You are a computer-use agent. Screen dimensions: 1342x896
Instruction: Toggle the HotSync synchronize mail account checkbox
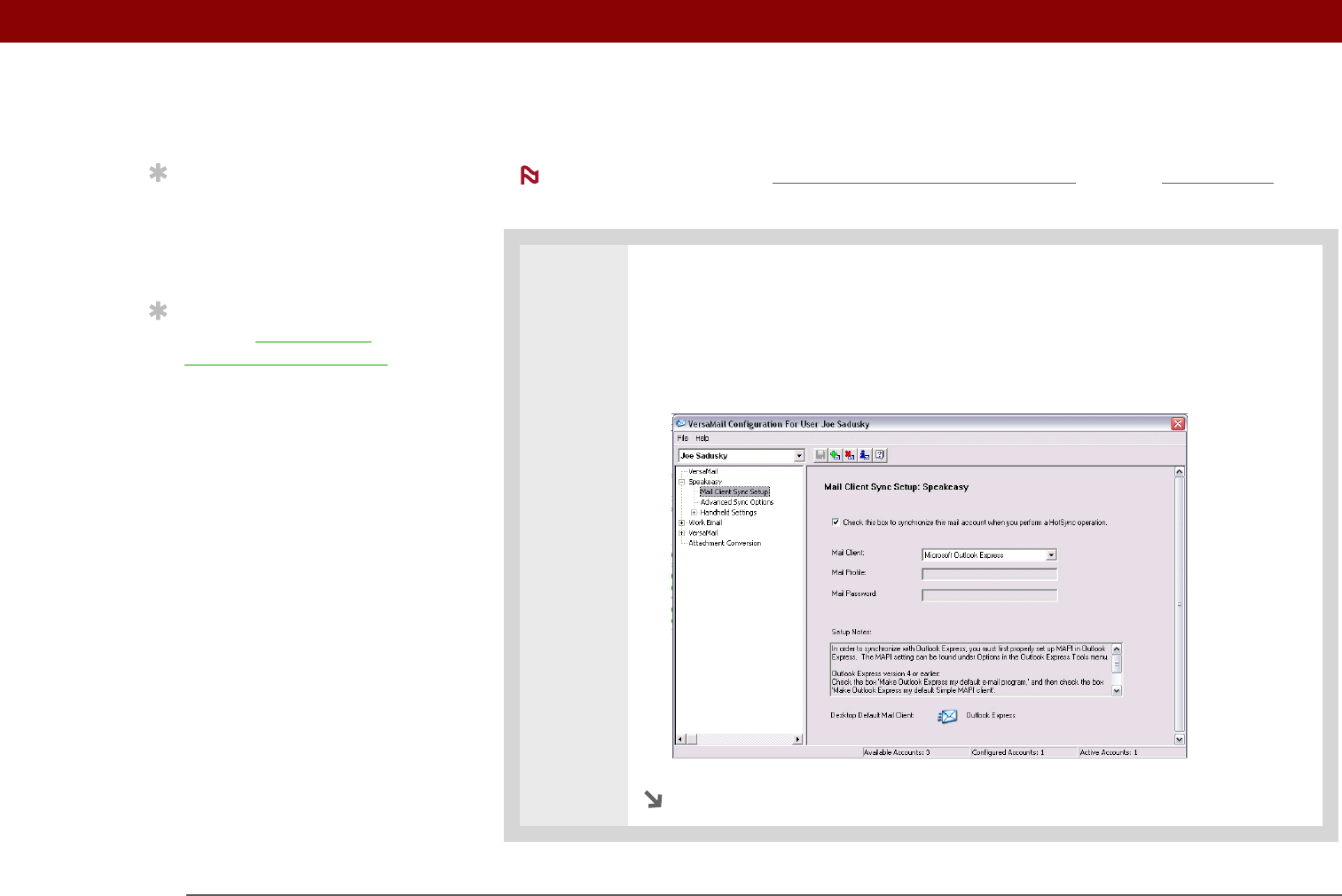click(836, 523)
